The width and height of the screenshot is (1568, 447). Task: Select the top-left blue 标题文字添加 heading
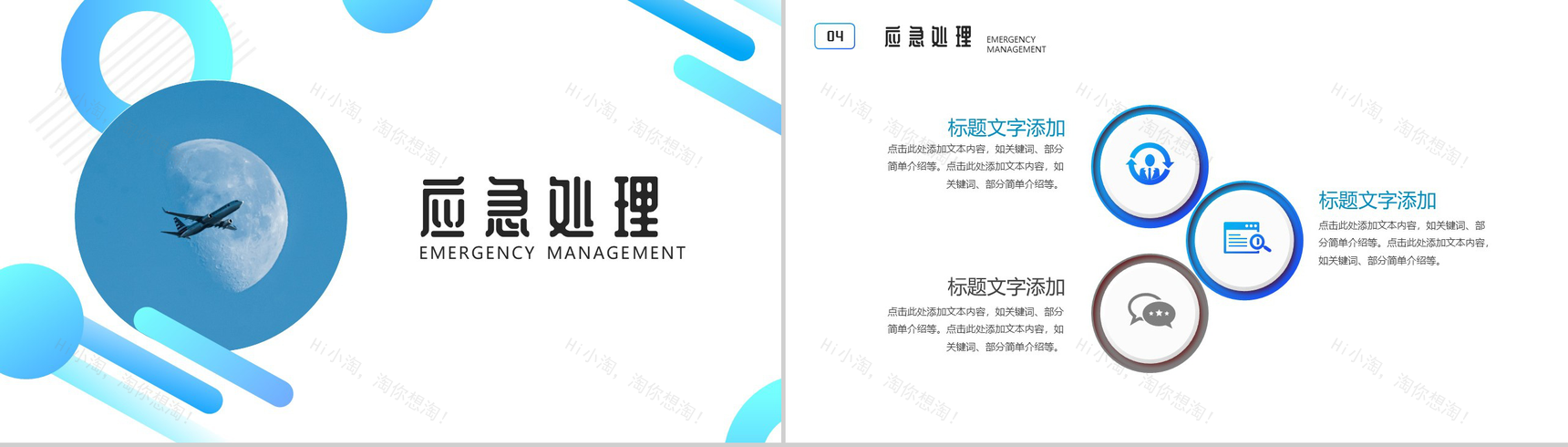1006,128
